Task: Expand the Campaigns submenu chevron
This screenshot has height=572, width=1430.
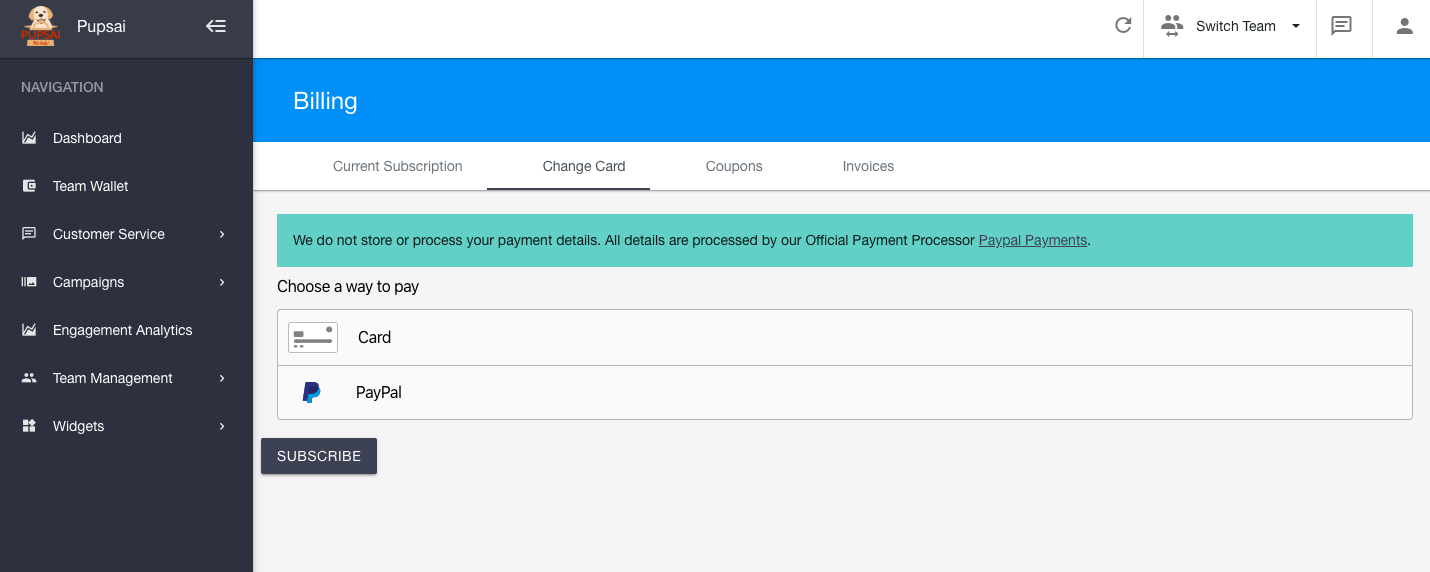Action: (x=222, y=282)
